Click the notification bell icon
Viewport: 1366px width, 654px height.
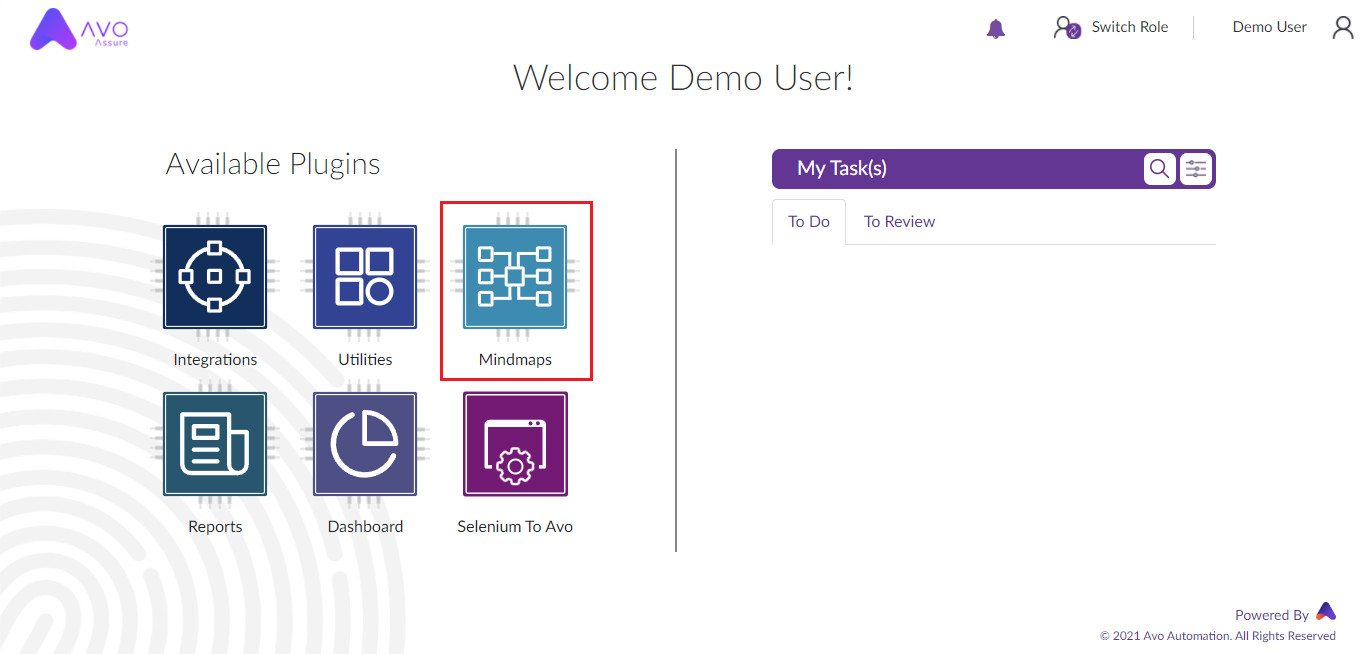pyautogui.click(x=995, y=29)
